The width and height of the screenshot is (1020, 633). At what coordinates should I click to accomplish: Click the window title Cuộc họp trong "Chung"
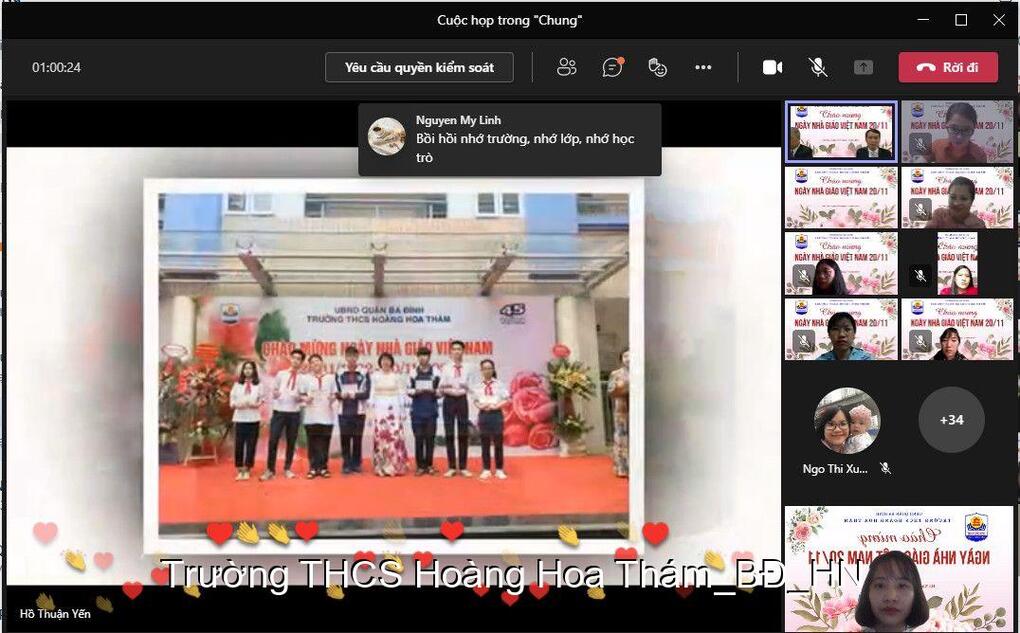(509, 20)
